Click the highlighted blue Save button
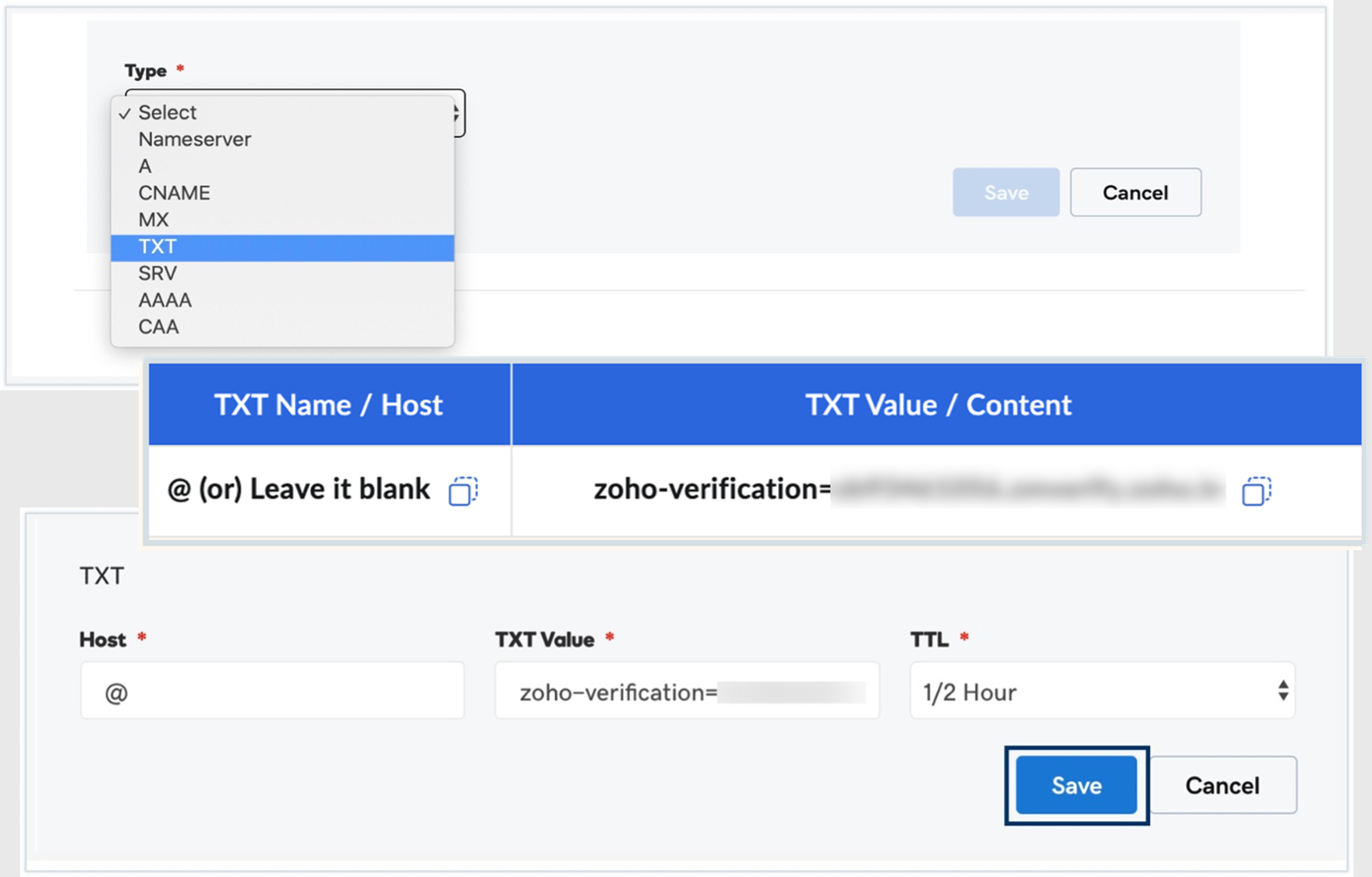This screenshot has width=1372, height=877. [x=1077, y=785]
